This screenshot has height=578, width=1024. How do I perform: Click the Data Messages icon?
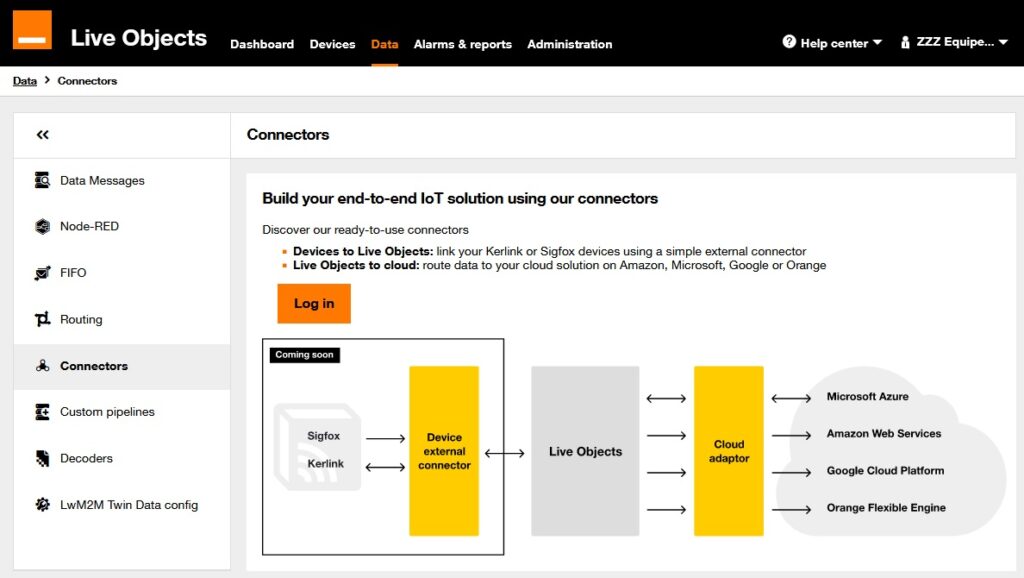coord(42,180)
